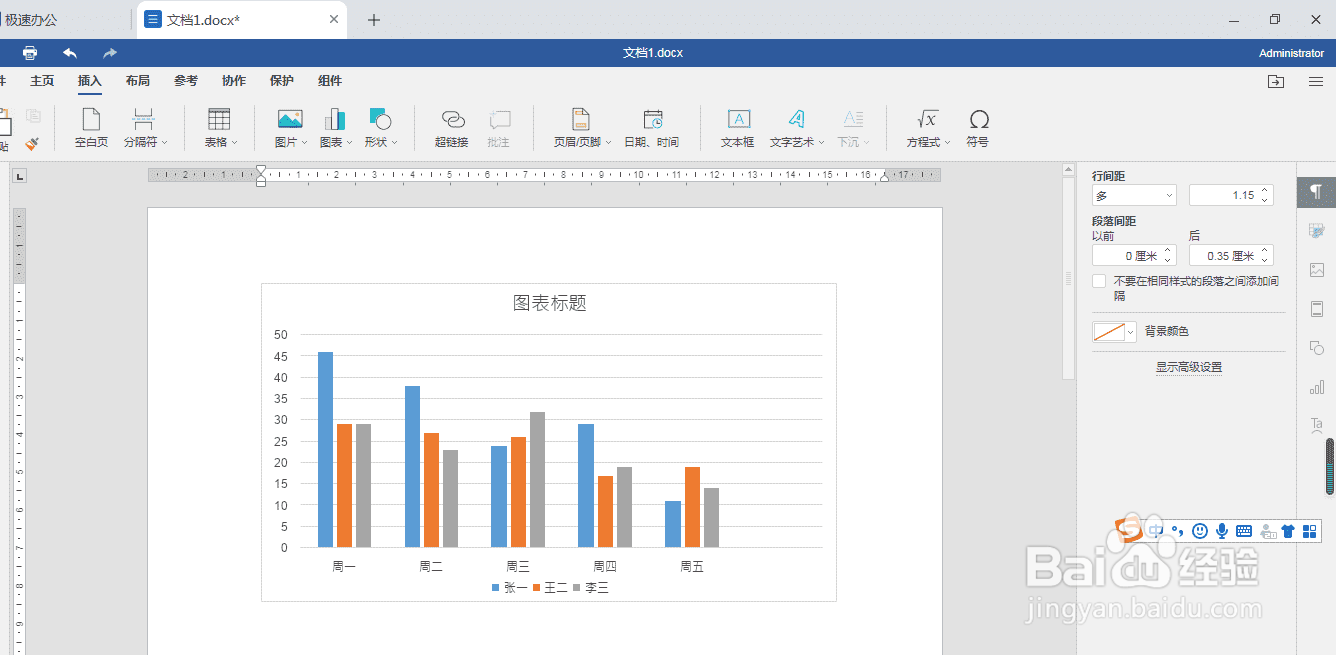The image size is (1336, 655).
Task: Insert word art (文字艺术)
Action: pos(796,128)
